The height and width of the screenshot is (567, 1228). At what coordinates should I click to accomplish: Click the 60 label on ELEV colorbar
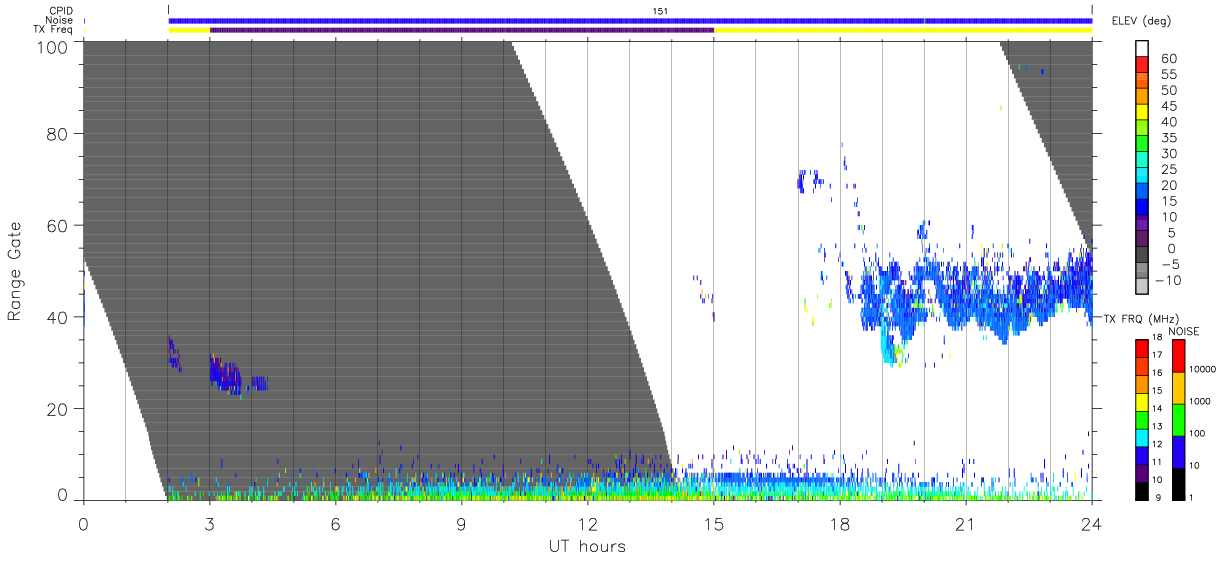coord(1168,58)
